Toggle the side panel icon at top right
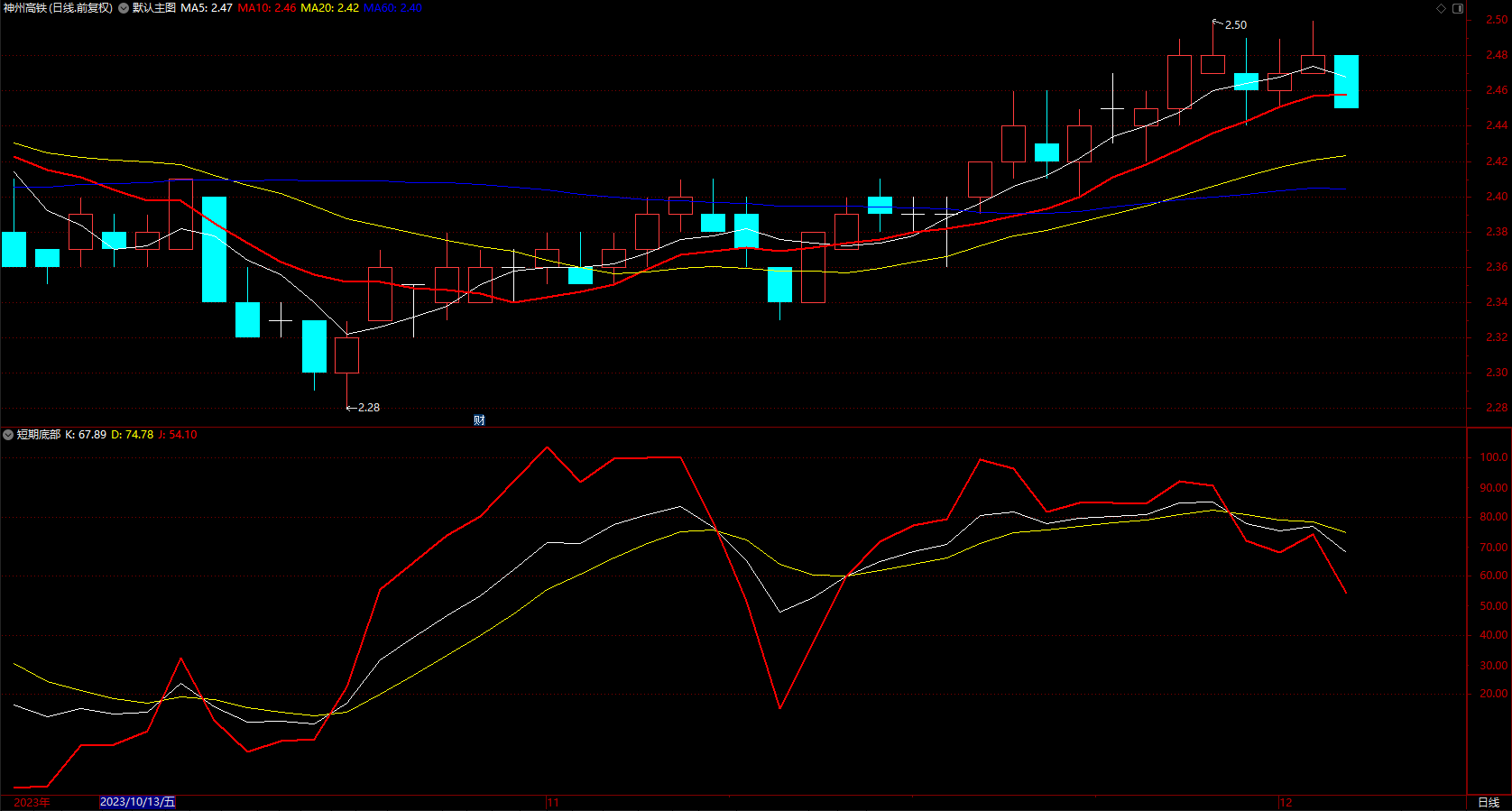The height and width of the screenshot is (811, 1512). pos(1458,8)
